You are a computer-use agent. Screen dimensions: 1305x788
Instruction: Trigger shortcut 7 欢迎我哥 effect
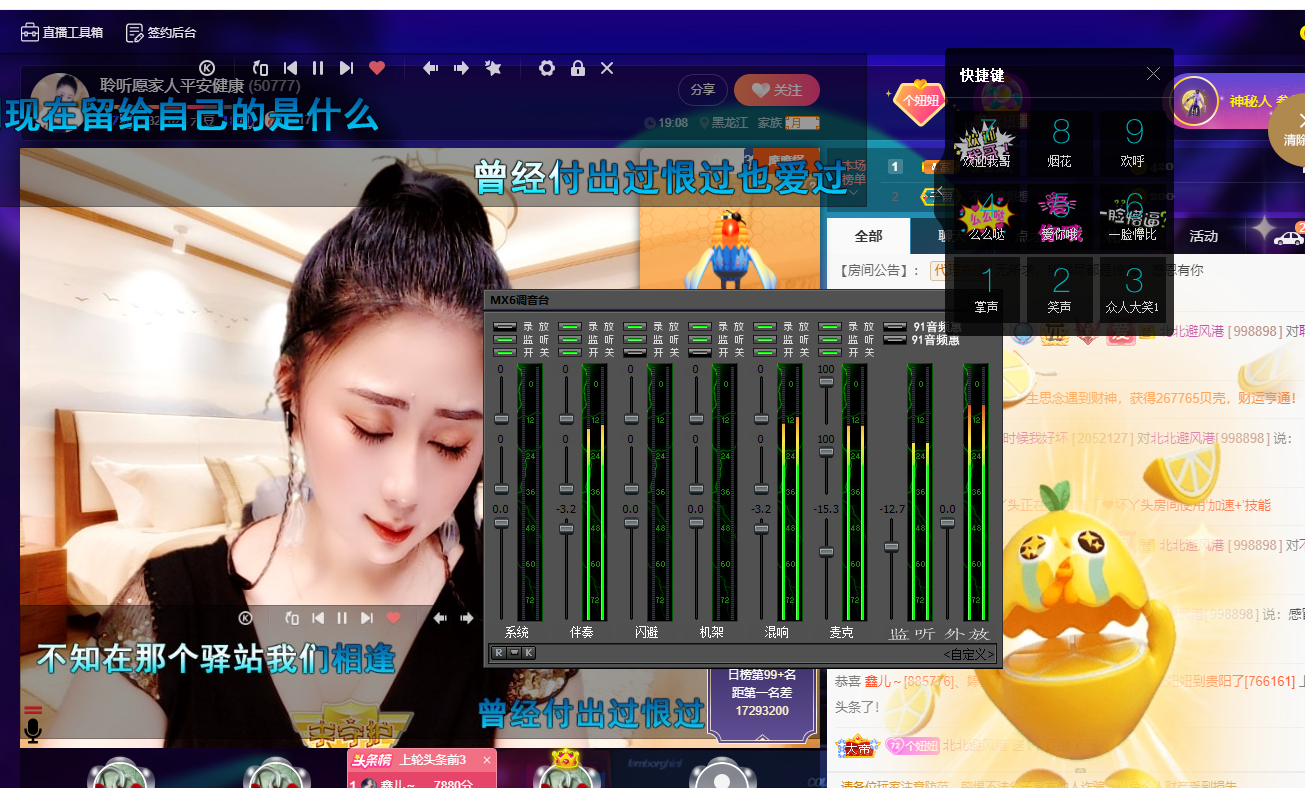987,144
